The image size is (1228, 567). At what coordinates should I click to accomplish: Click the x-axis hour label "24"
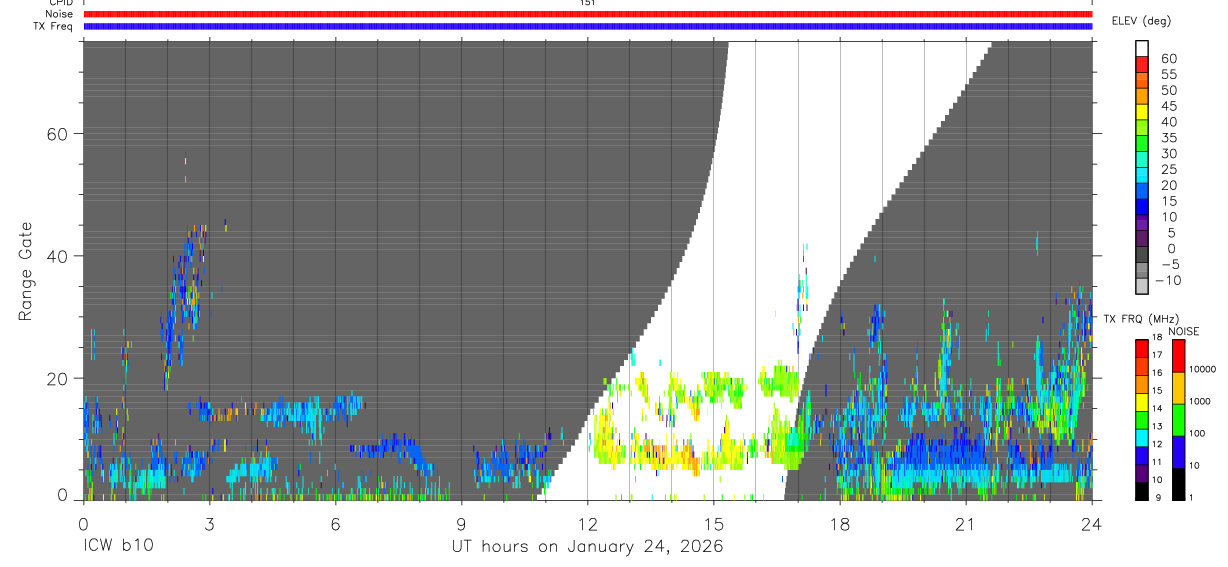1091,523
